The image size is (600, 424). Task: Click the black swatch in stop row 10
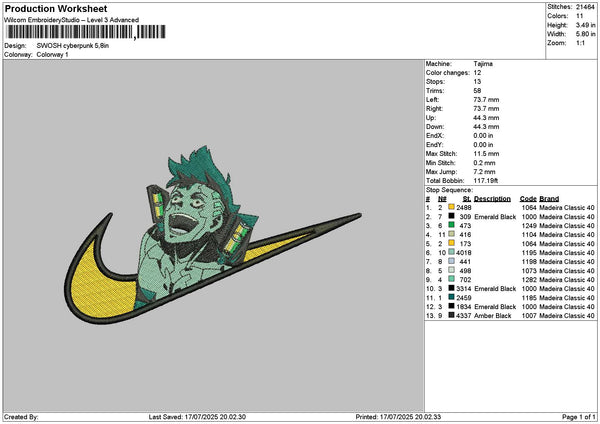[x=452, y=288]
